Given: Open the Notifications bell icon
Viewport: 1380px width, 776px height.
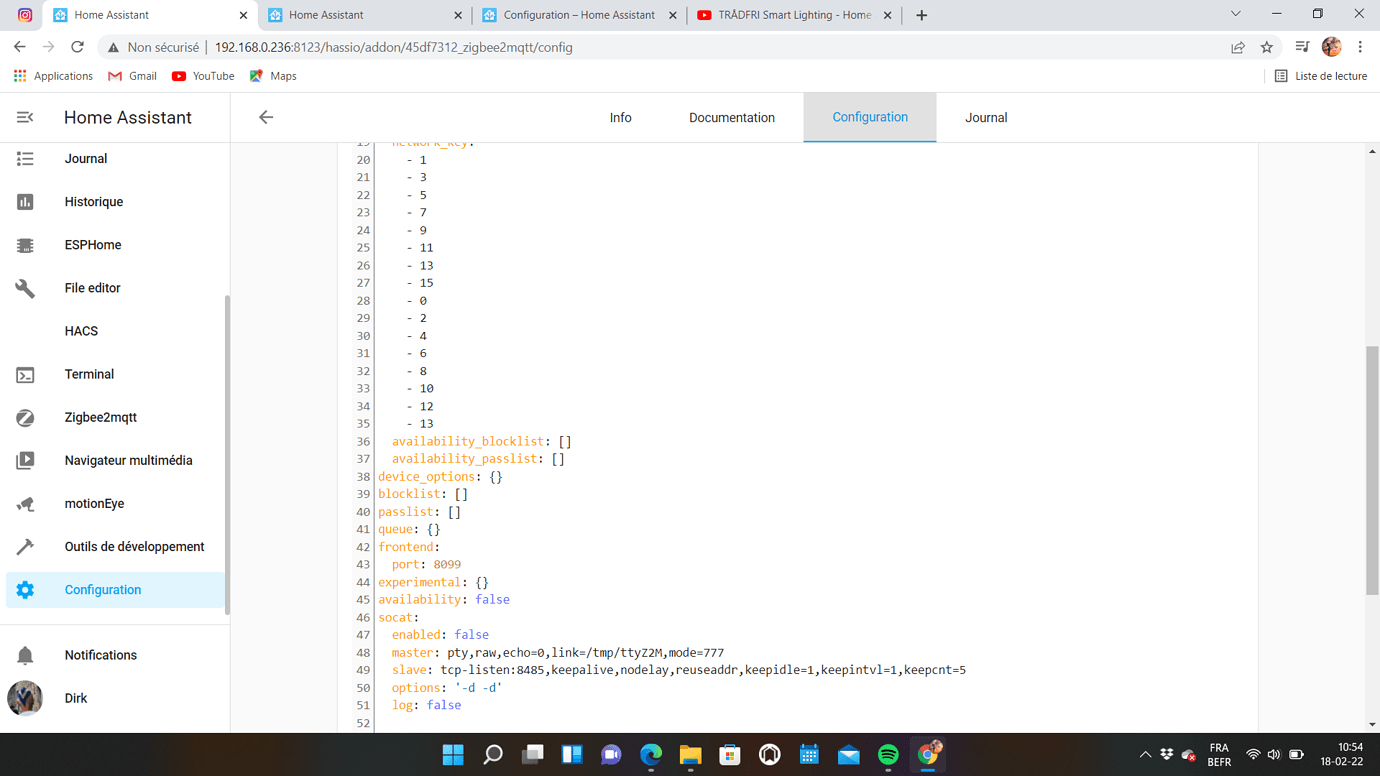Looking at the screenshot, I should pos(25,656).
